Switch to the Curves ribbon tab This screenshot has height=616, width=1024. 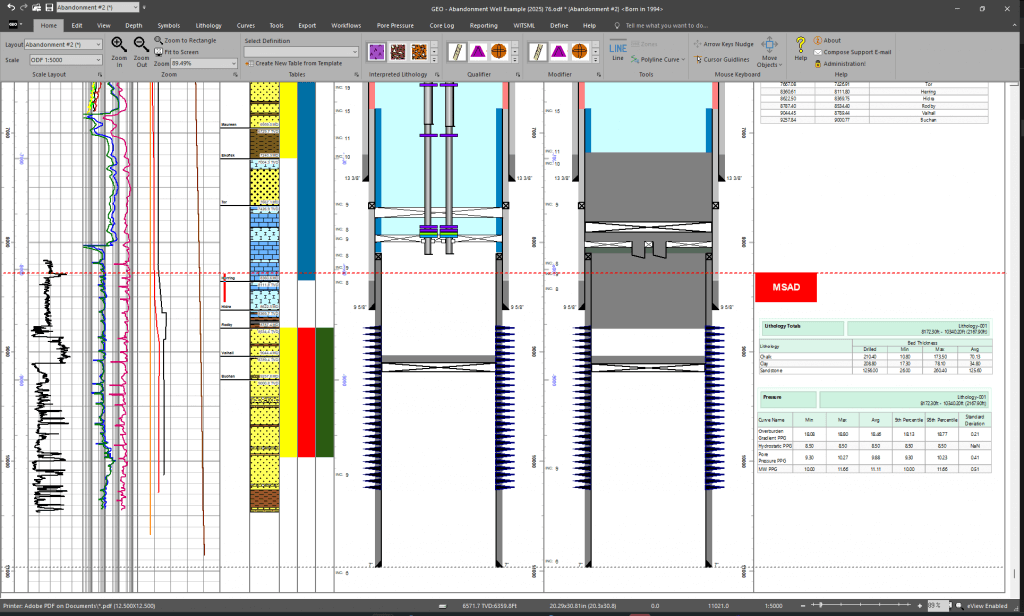click(246, 25)
